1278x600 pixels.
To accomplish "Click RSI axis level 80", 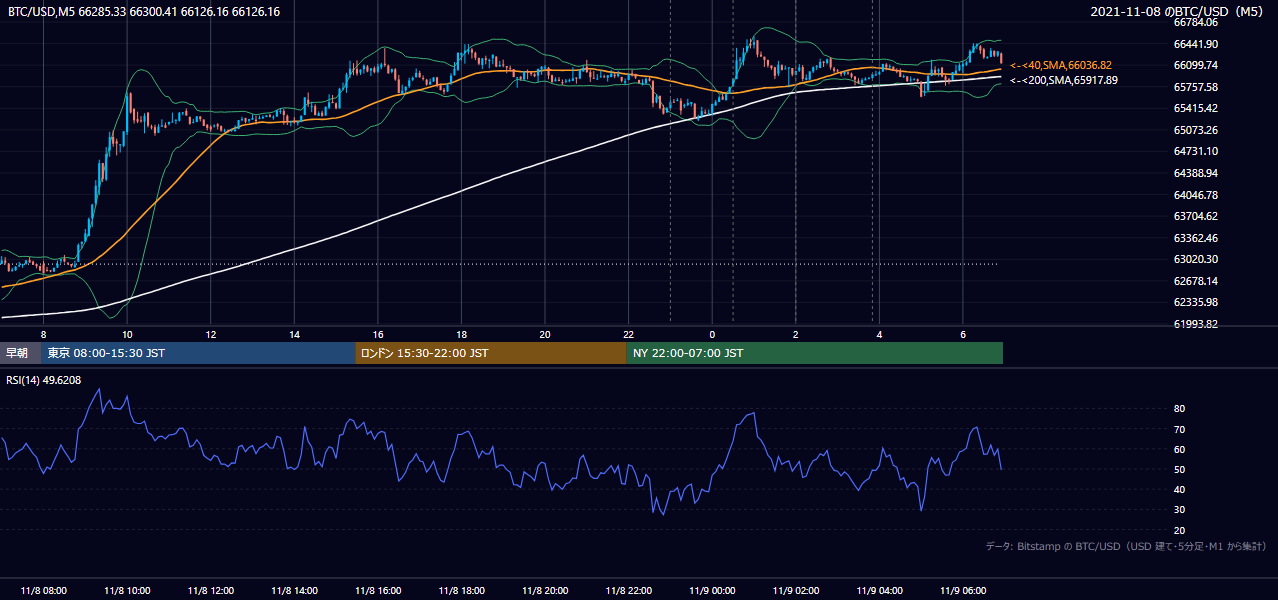I will pos(1179,409).
